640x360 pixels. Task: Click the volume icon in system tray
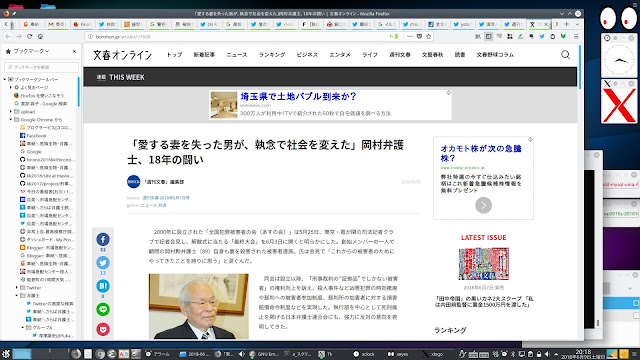(547, 354)
